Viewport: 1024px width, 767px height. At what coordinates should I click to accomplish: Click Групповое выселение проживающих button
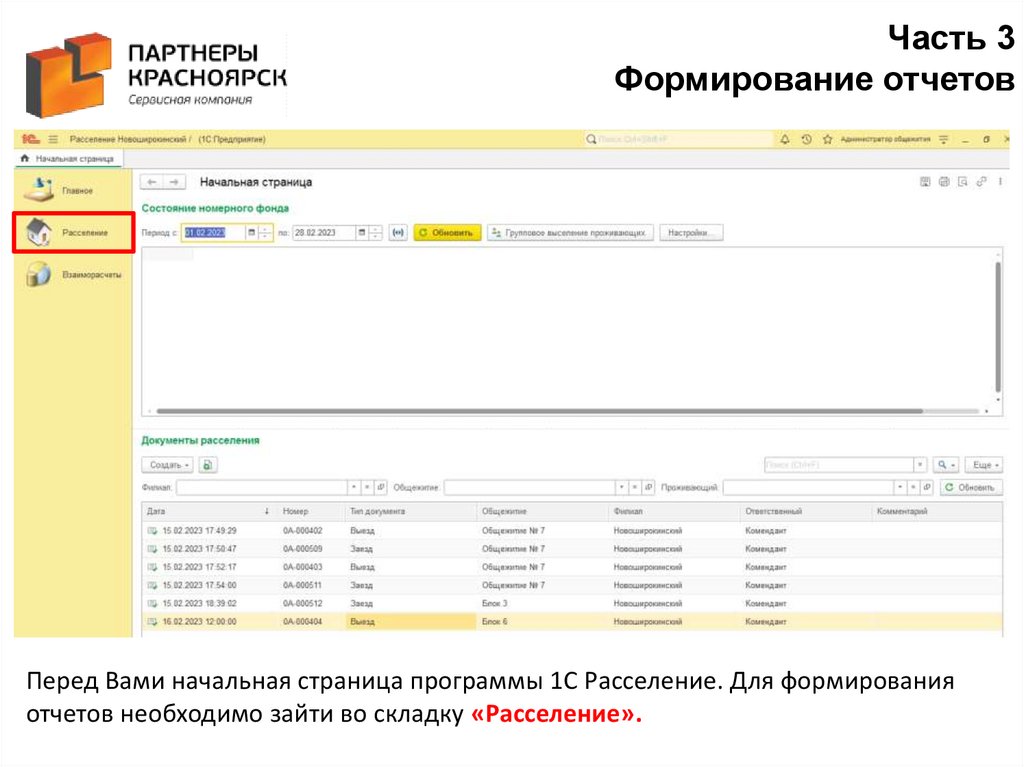[x=570, y=233]
